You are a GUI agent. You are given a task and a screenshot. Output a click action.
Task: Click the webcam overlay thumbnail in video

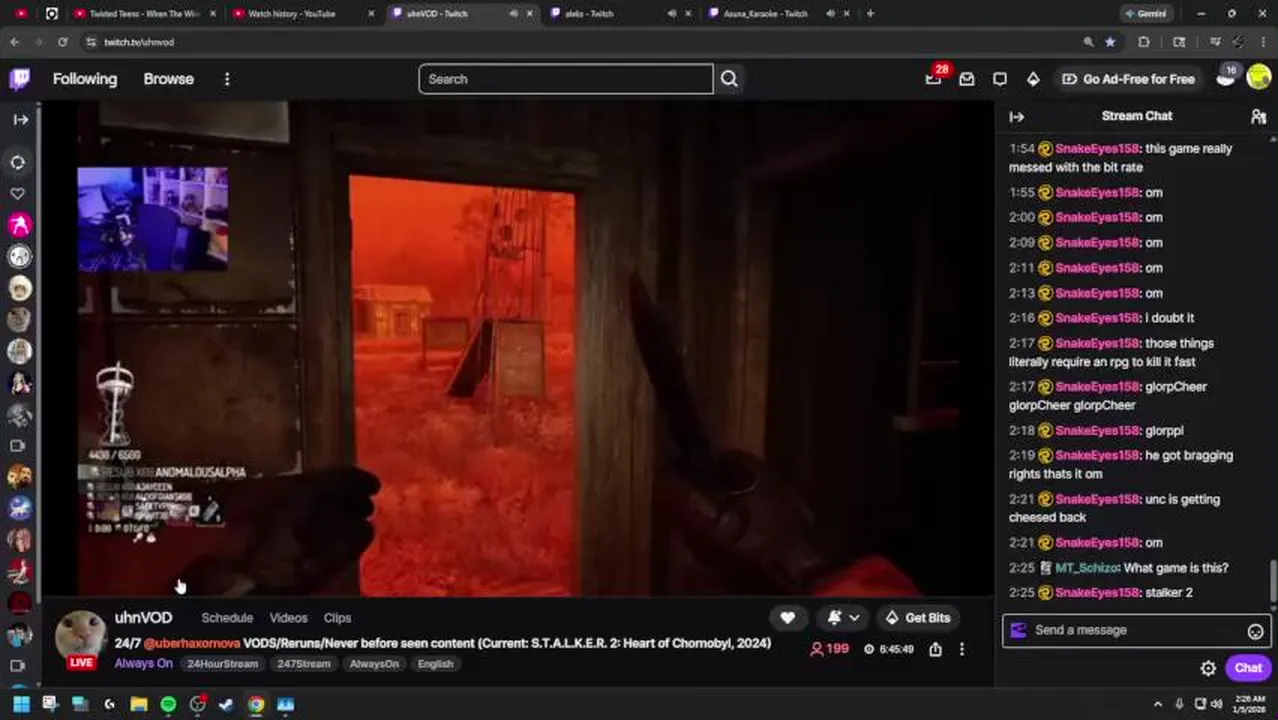tap(152, 219)
